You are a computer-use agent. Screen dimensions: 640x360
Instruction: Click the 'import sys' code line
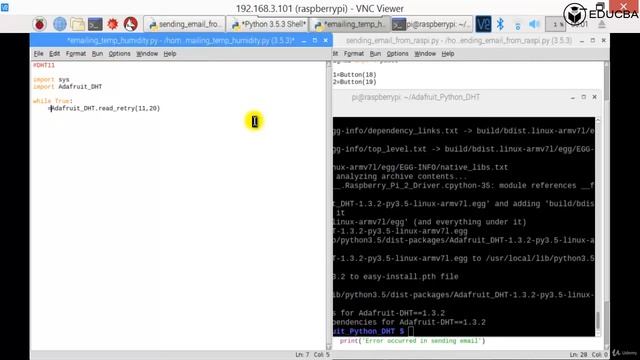pos(51,80)
